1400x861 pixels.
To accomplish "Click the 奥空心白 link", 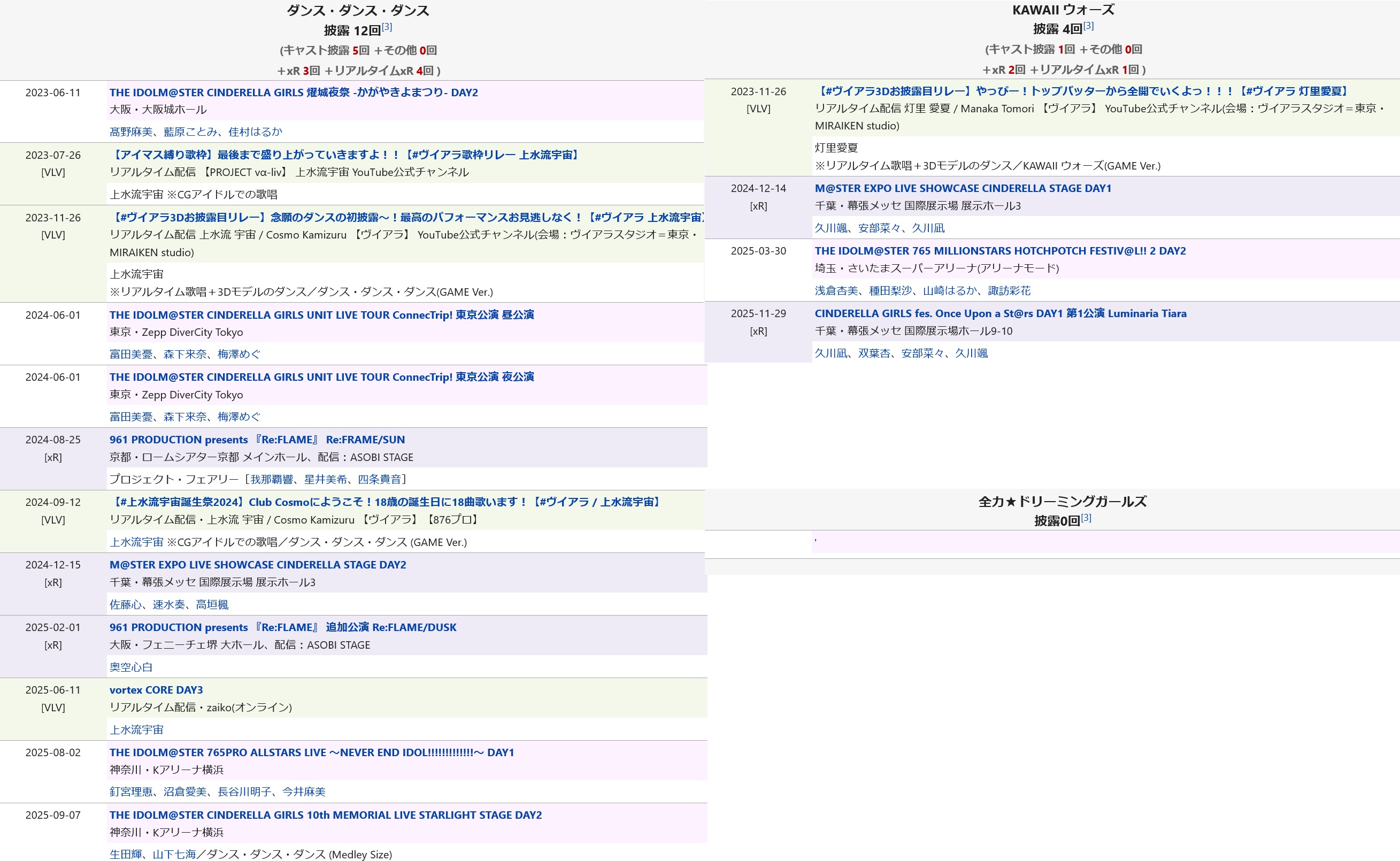I will (131, 667).
